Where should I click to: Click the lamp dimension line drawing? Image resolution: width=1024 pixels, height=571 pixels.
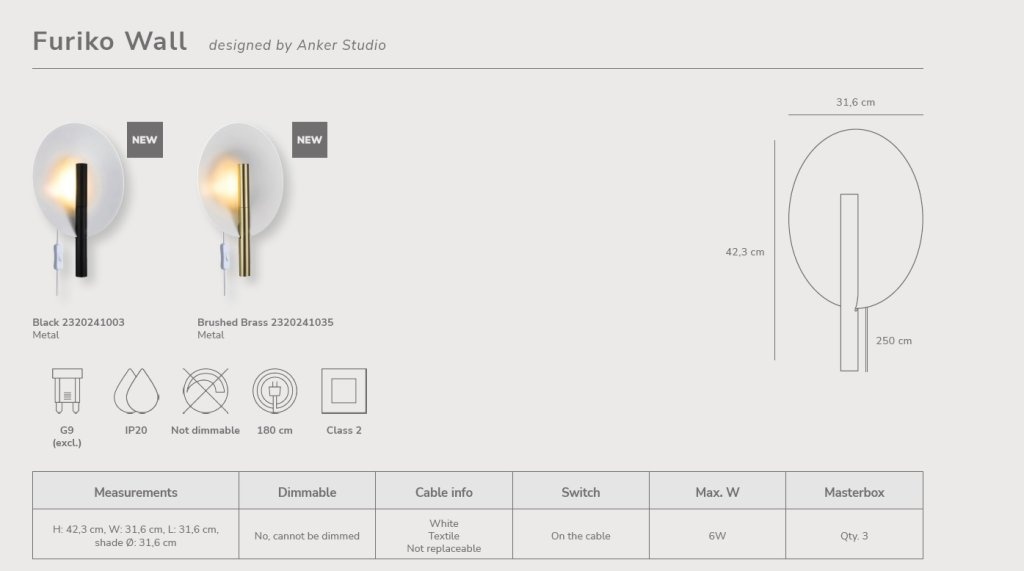tap(856, 250)
